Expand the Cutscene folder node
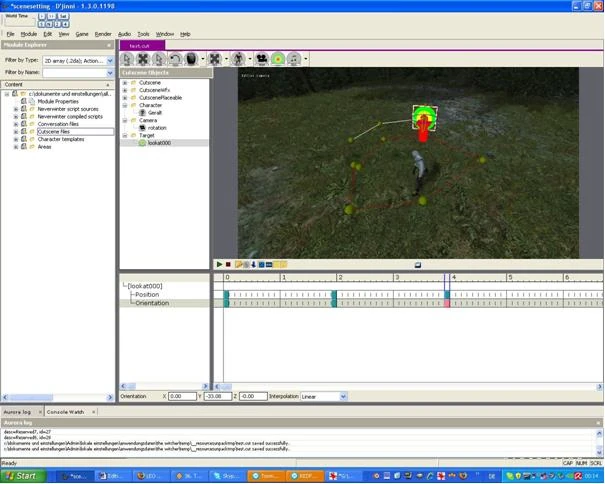605x484 pixels. (125, 83)
